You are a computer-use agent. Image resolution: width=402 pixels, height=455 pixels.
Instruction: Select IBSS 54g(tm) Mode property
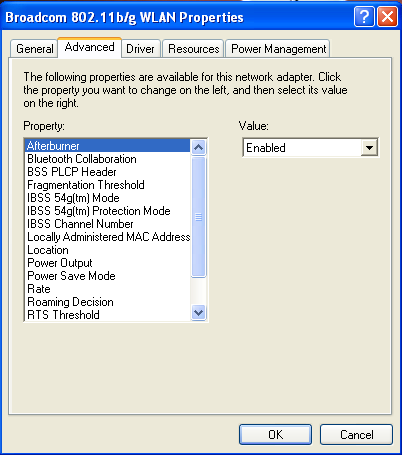(x=107, y=198)
